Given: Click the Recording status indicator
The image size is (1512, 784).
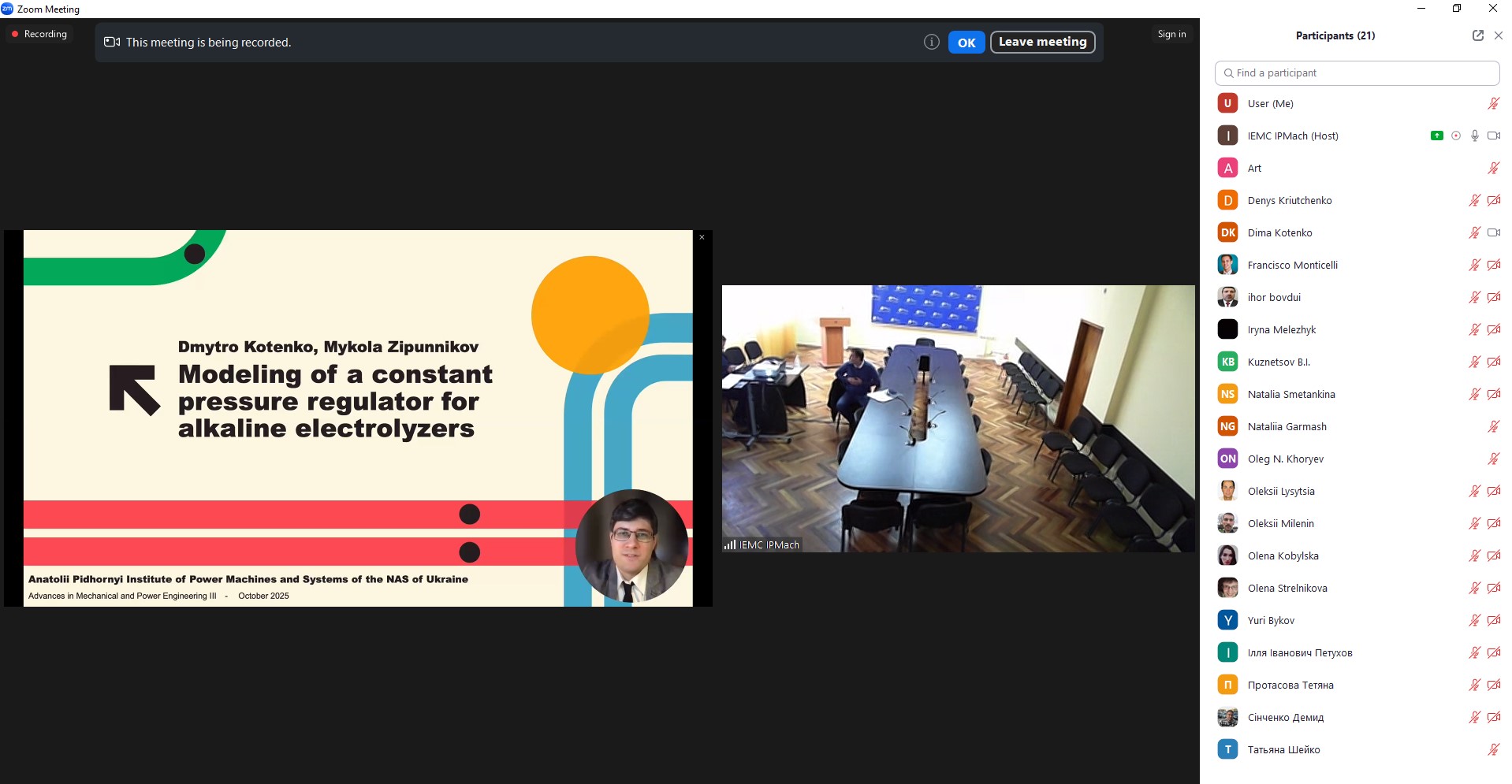Looking at the screenshot, I should 39,34.
